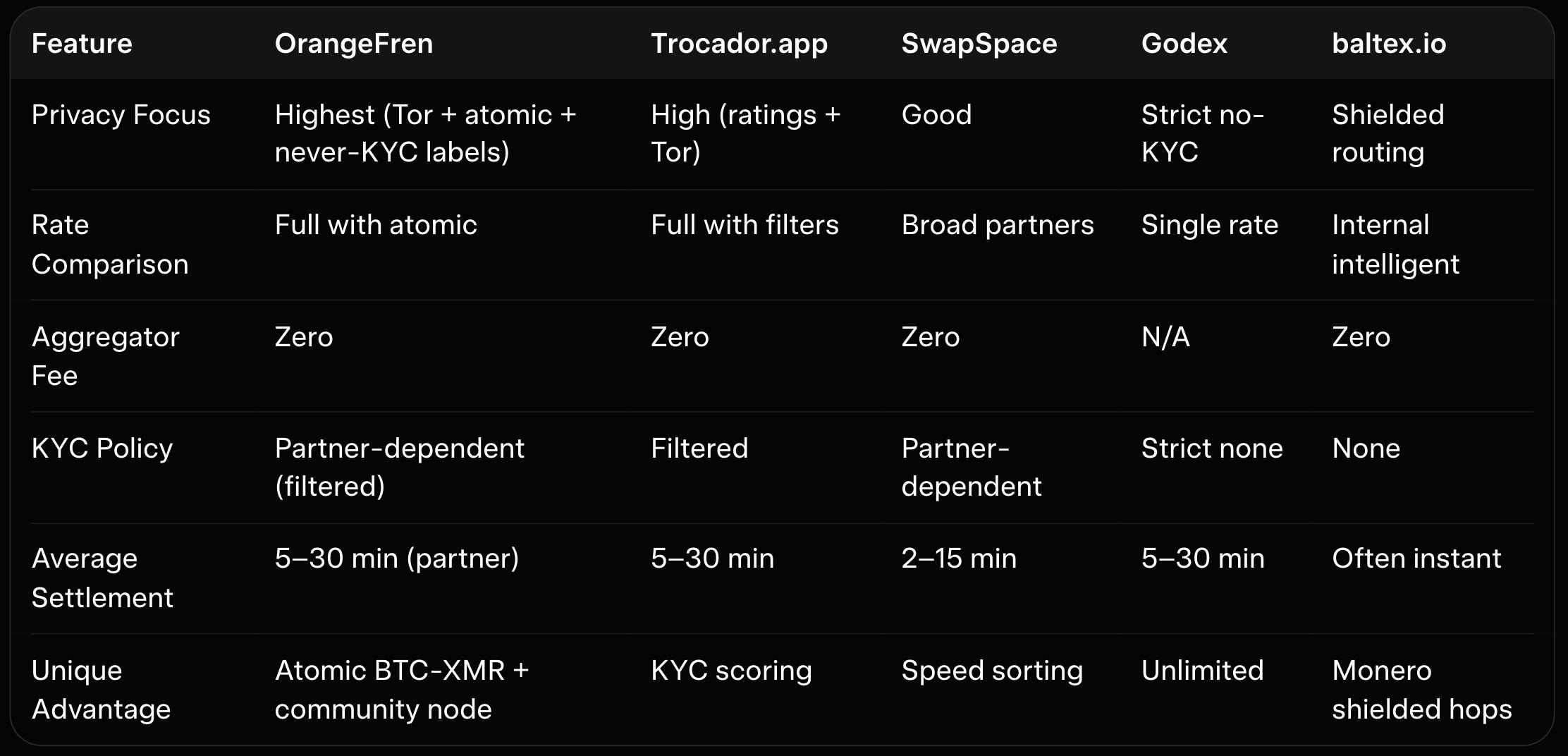Click the Trocador.app column header
Image resolution: width=1568 pixels, height=756 pixels.
pyautogui.click(x=739, y=44)
